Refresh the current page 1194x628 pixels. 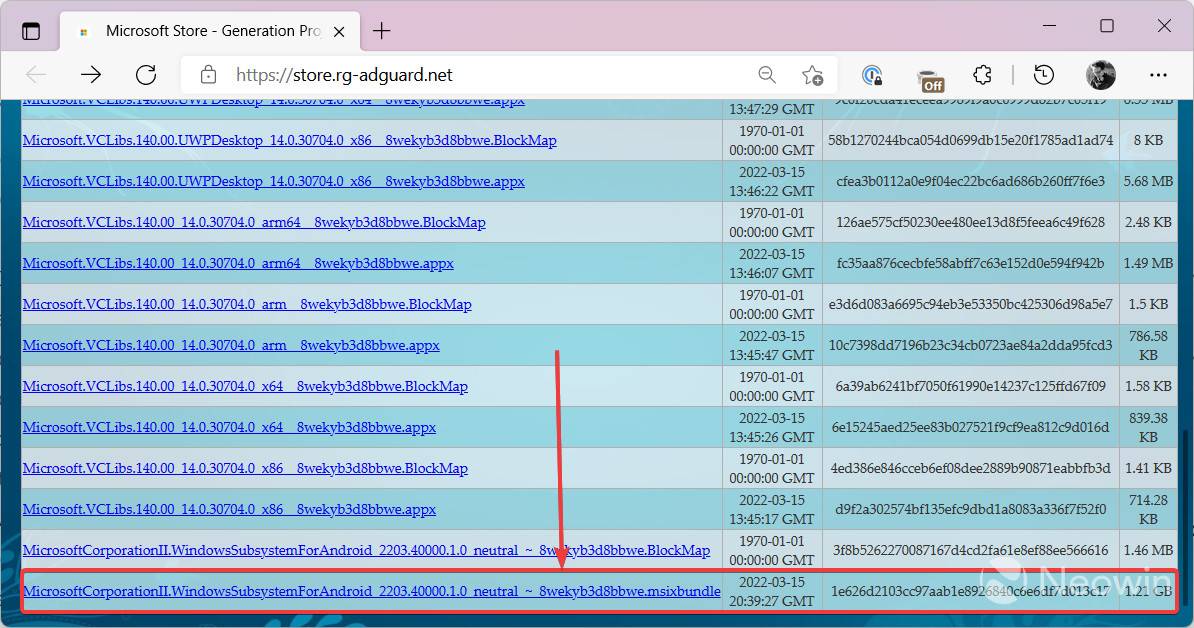[x=145, y=74]
